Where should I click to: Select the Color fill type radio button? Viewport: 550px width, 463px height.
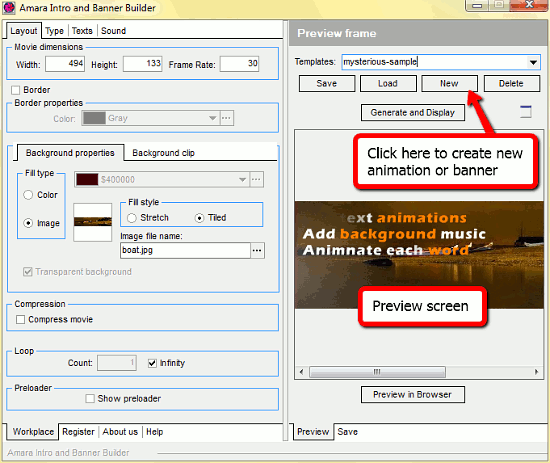pos(28,195)
